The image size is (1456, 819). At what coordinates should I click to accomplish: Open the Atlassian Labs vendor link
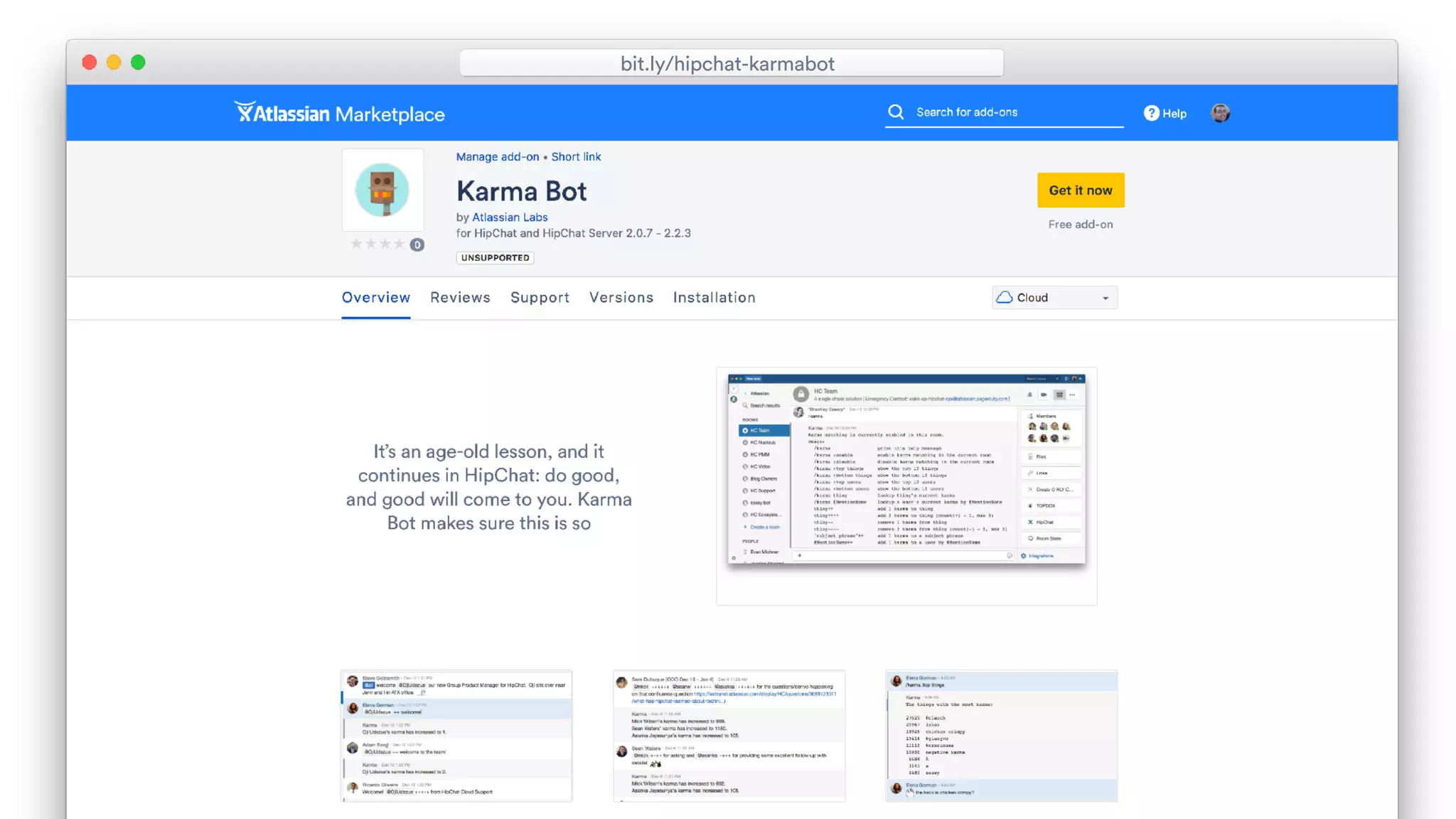tap(510, 218)
